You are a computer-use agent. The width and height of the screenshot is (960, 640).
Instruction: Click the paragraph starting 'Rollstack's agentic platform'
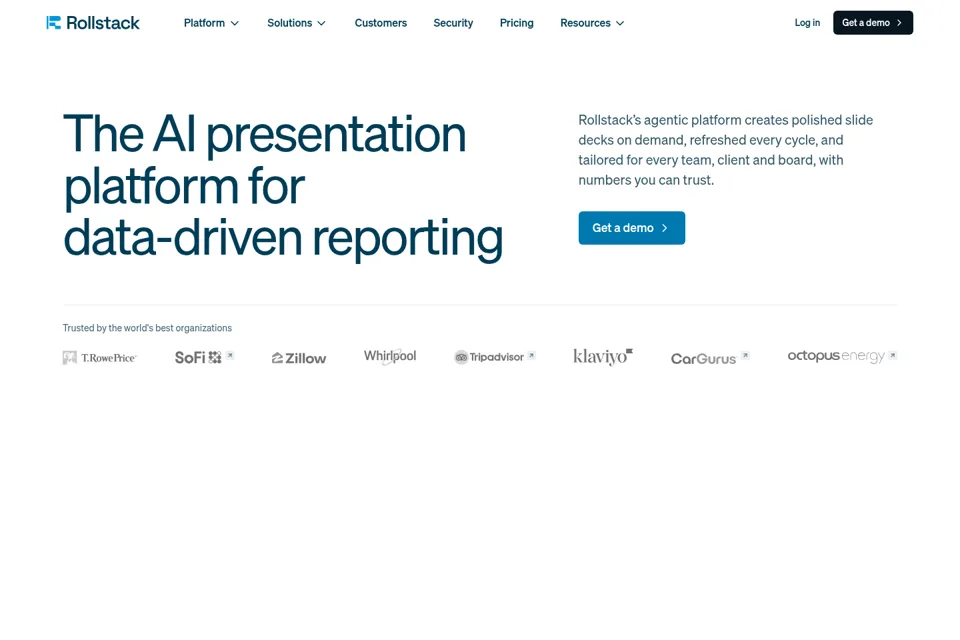click(726, 150)
